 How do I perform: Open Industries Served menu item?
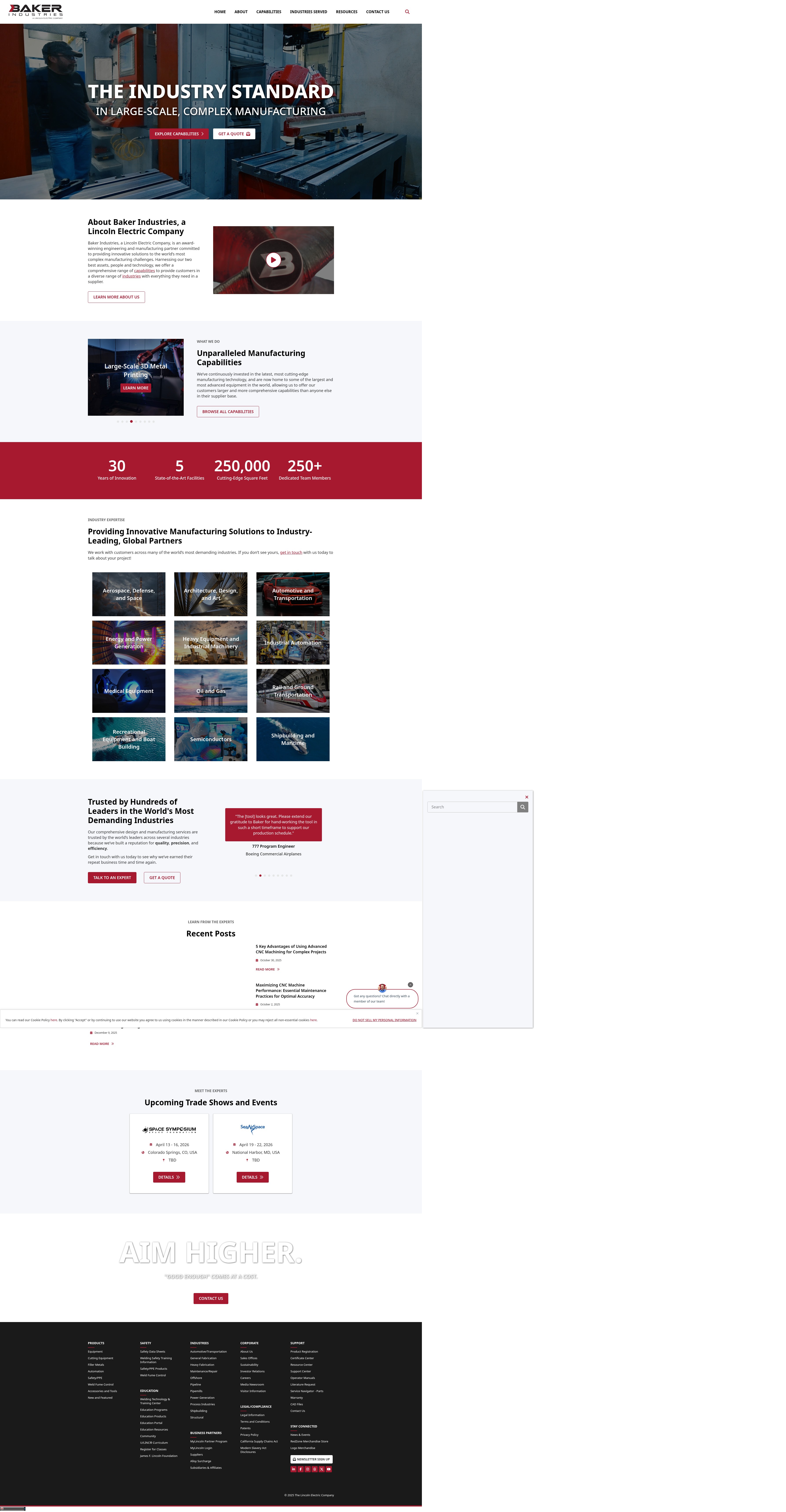coord(309,12)
